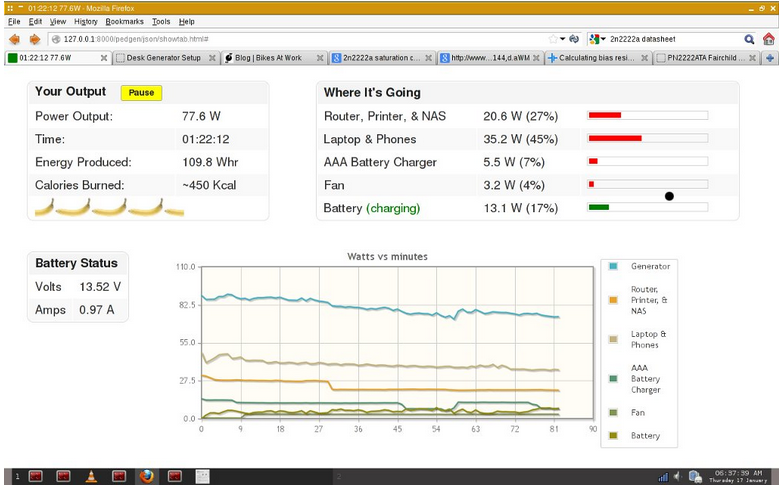The width and height of the screenshot is (784, 488).
Task: Click the Generator legend color swatch
Action: click(x=613, y=266)
